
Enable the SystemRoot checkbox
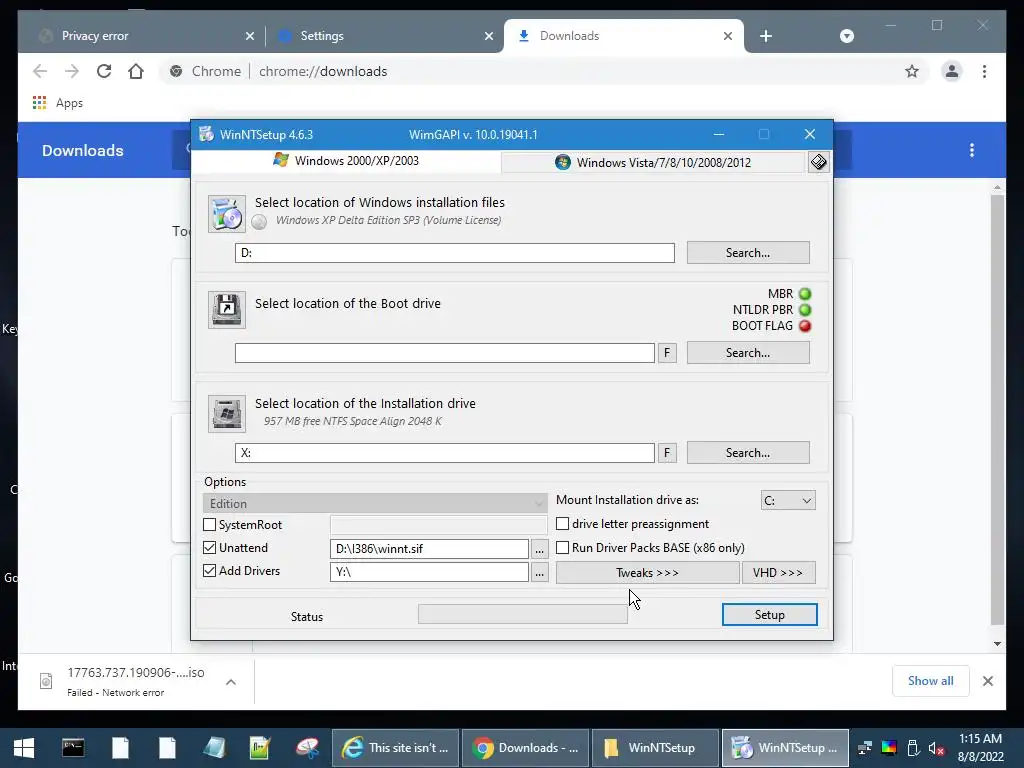(210, 524)
